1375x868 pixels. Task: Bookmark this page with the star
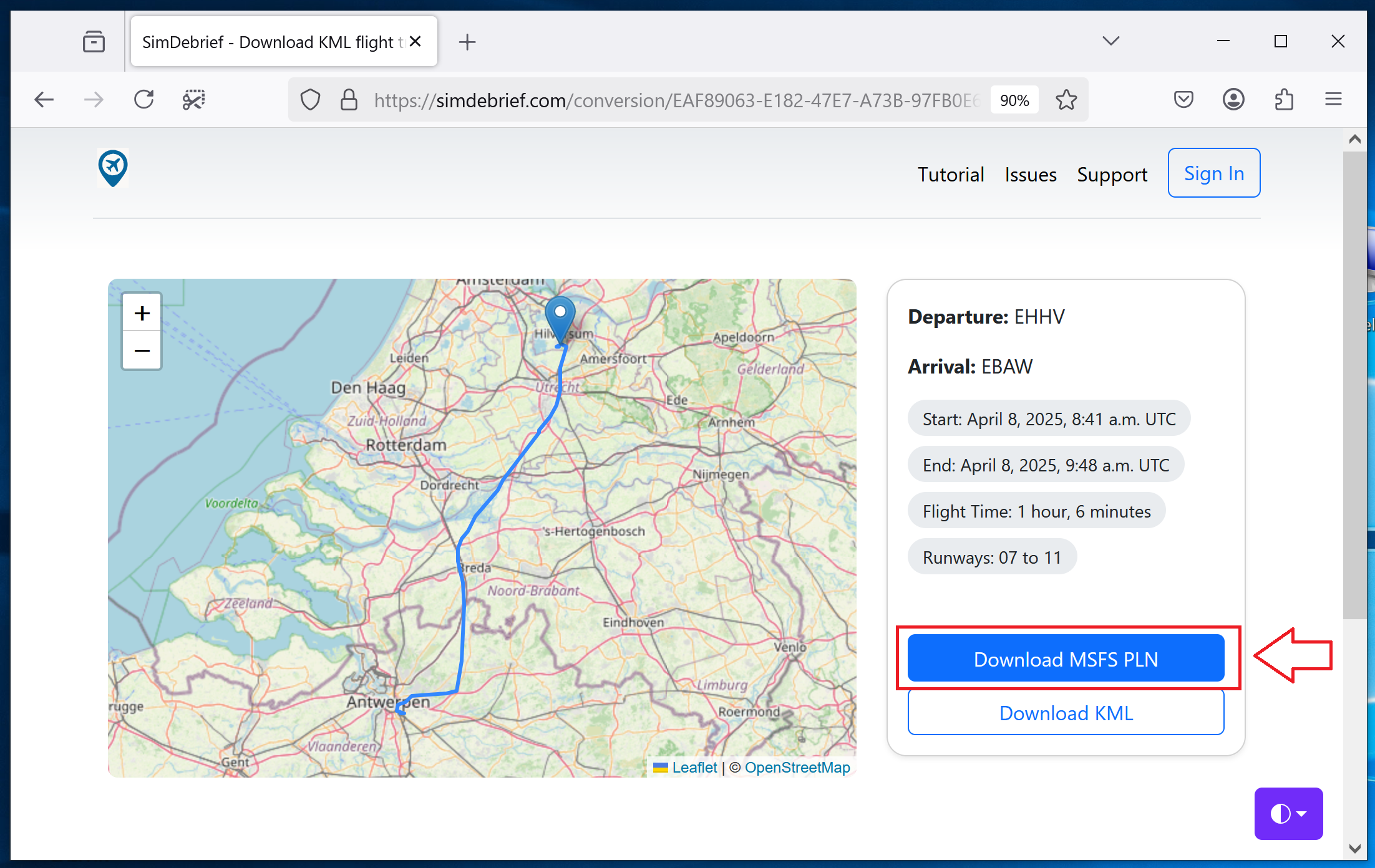(x=1066, y=100)
